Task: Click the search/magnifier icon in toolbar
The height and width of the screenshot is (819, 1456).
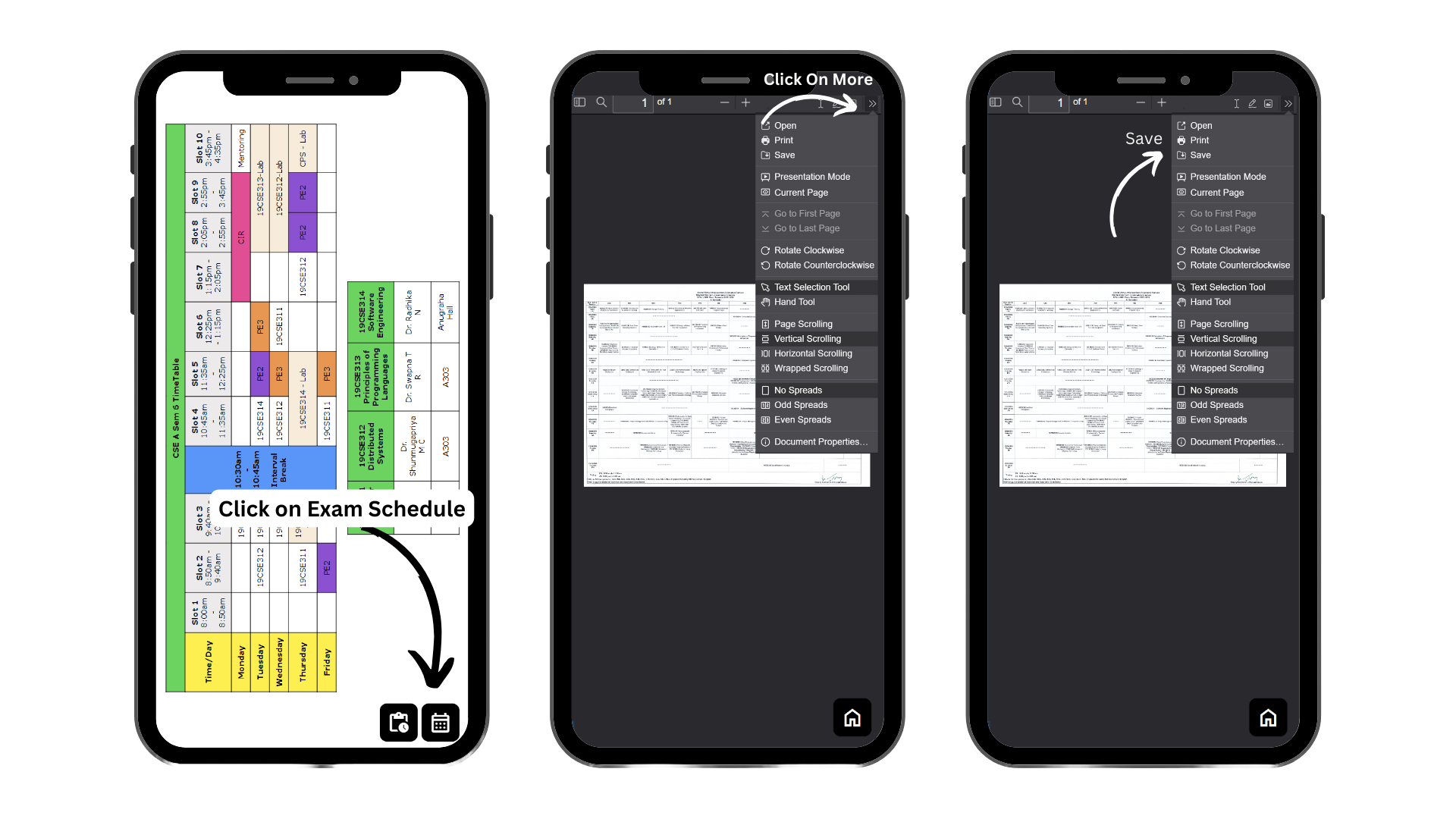Action: (x=601, y=102)
